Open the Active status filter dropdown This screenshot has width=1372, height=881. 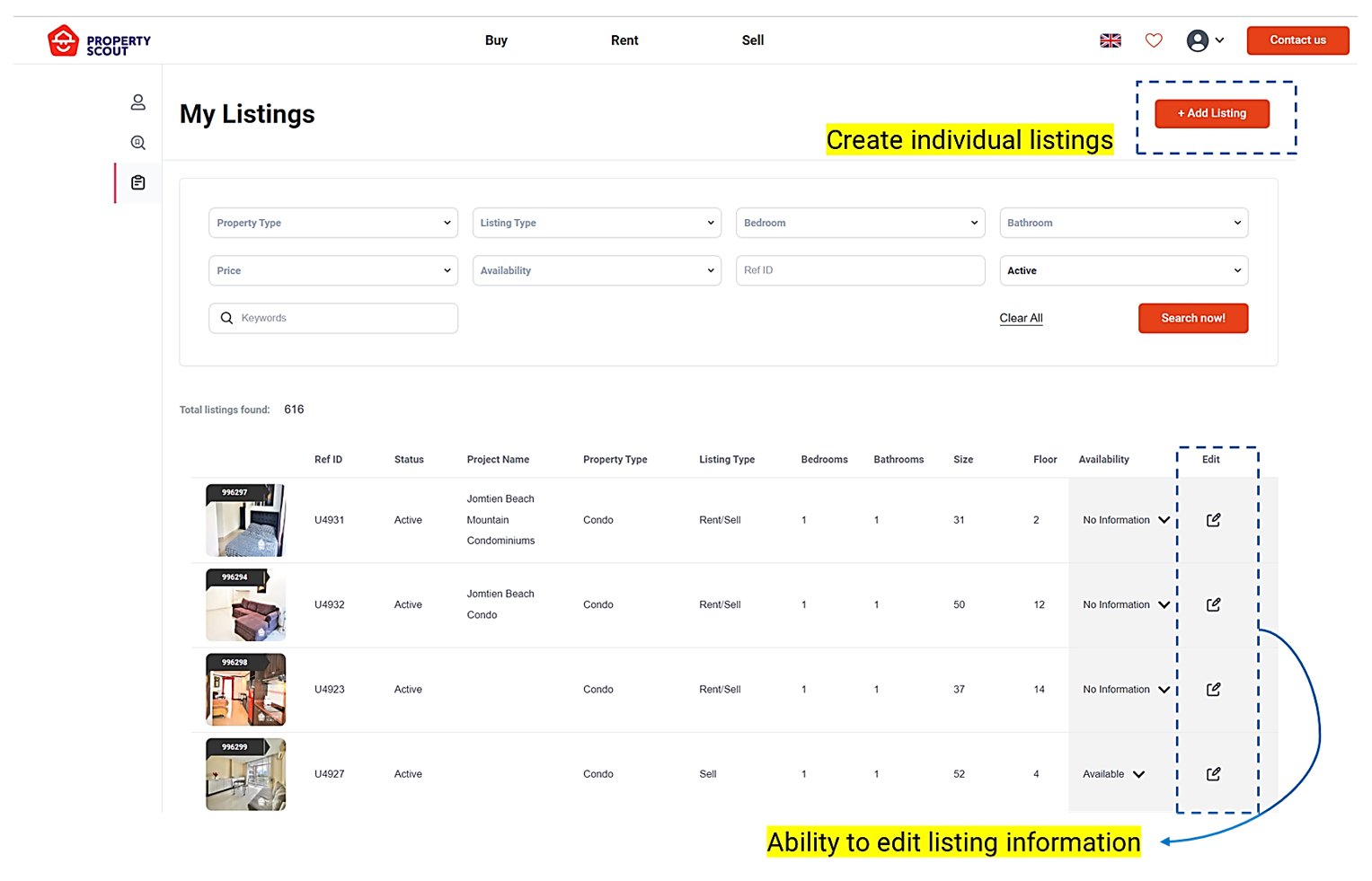(x=1123, y=270)
